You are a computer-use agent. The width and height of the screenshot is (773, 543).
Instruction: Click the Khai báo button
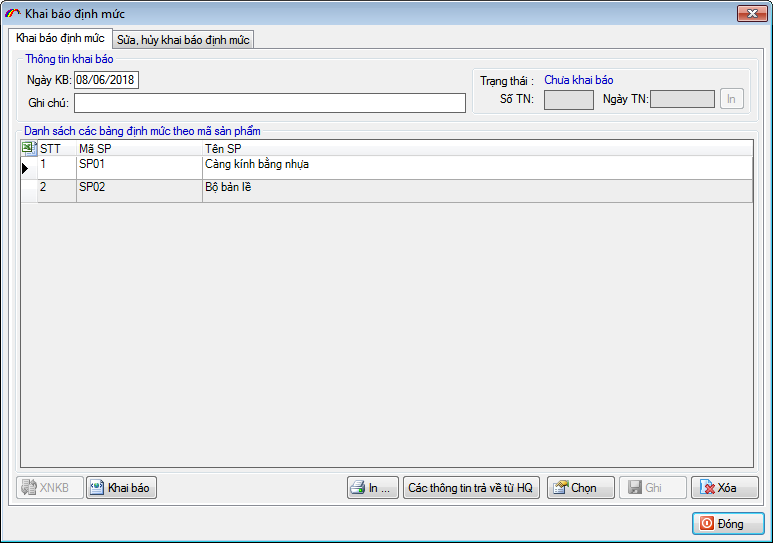pyautogui.click(x=121, y=488)
